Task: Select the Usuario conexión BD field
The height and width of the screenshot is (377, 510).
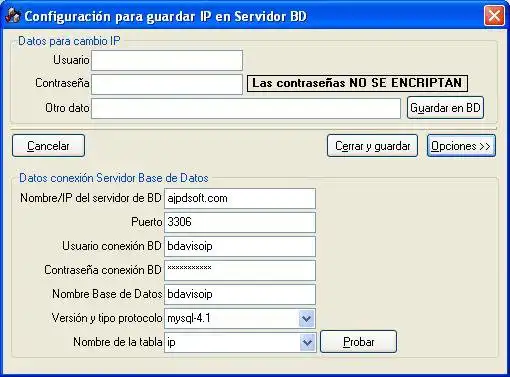Action: pos(240,246)
